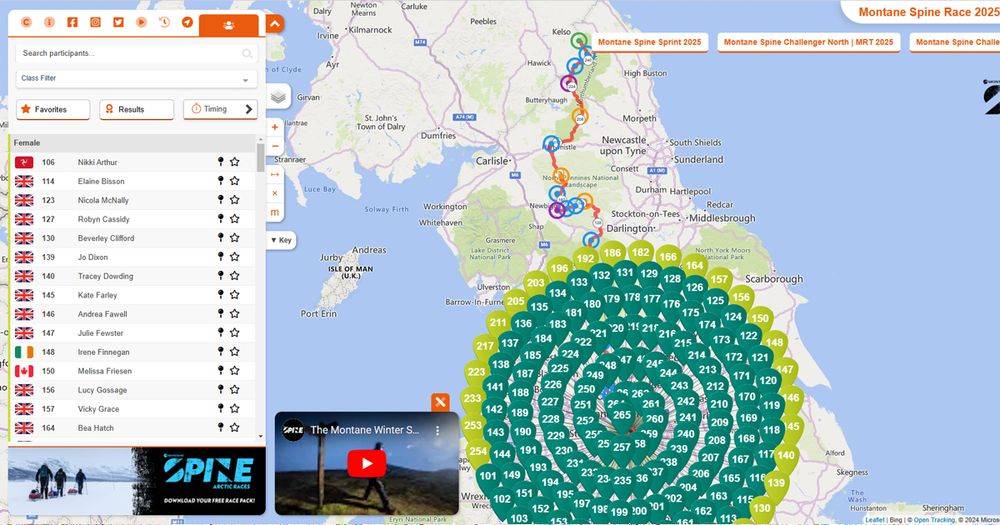Favorite Andrea Fawell with star
Image resolution: width=1000 pixels, height=525 pixels.
(x=235, y=314)
